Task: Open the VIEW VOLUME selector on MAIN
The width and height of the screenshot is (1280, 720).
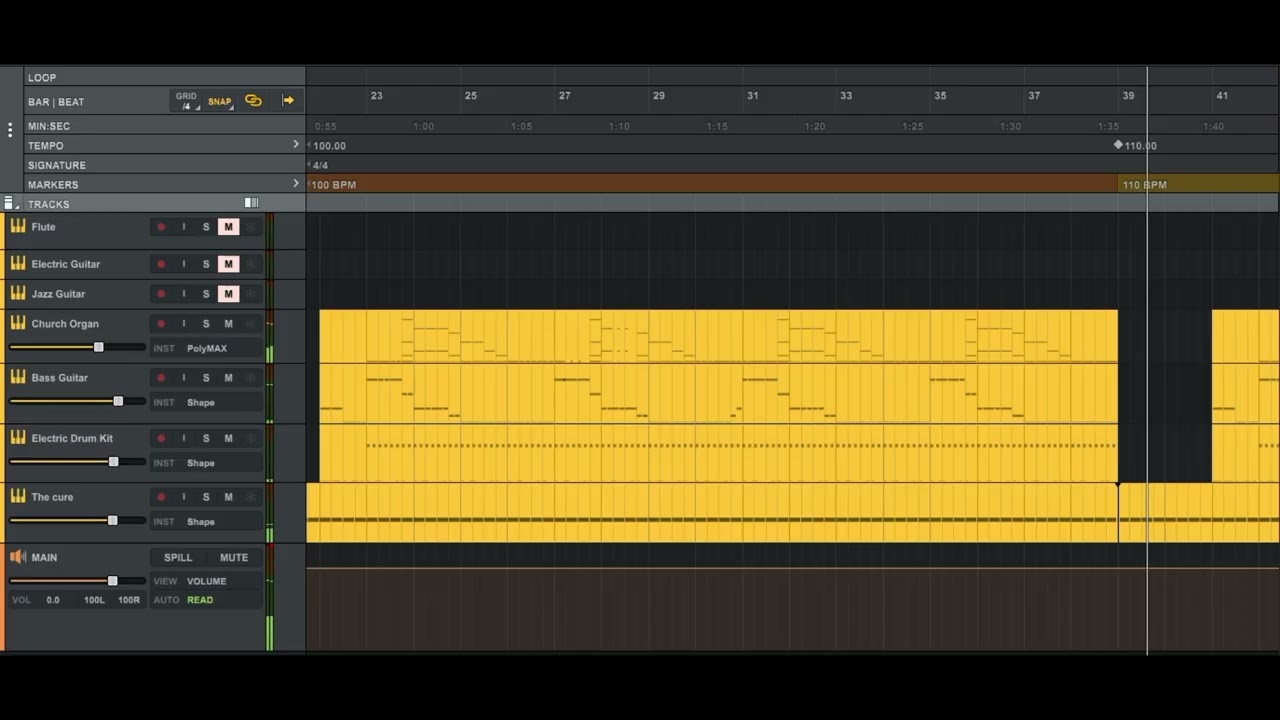Action: 206,581
